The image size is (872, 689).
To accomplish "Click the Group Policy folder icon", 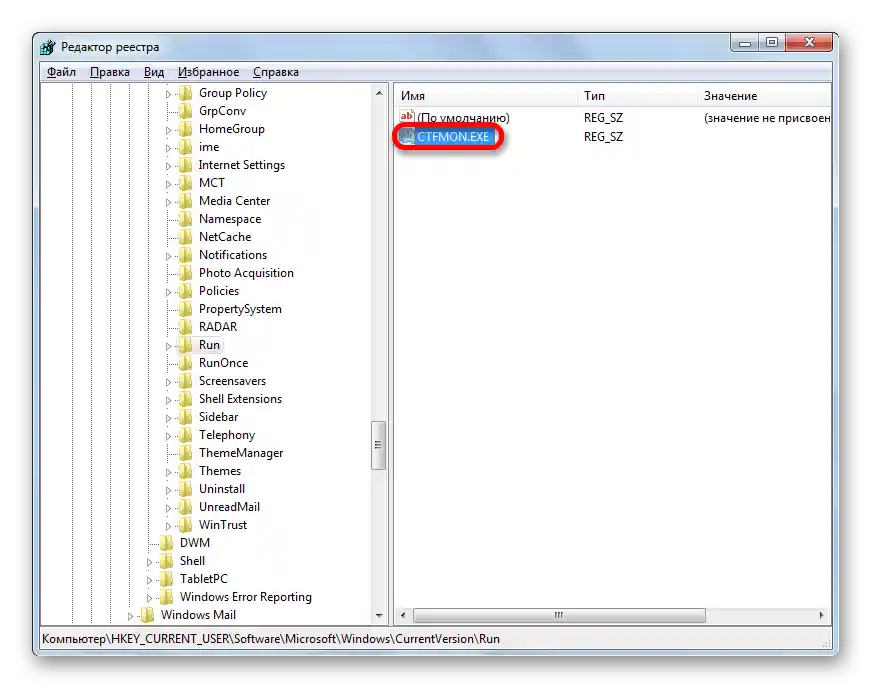I will [x=186, y=93].
